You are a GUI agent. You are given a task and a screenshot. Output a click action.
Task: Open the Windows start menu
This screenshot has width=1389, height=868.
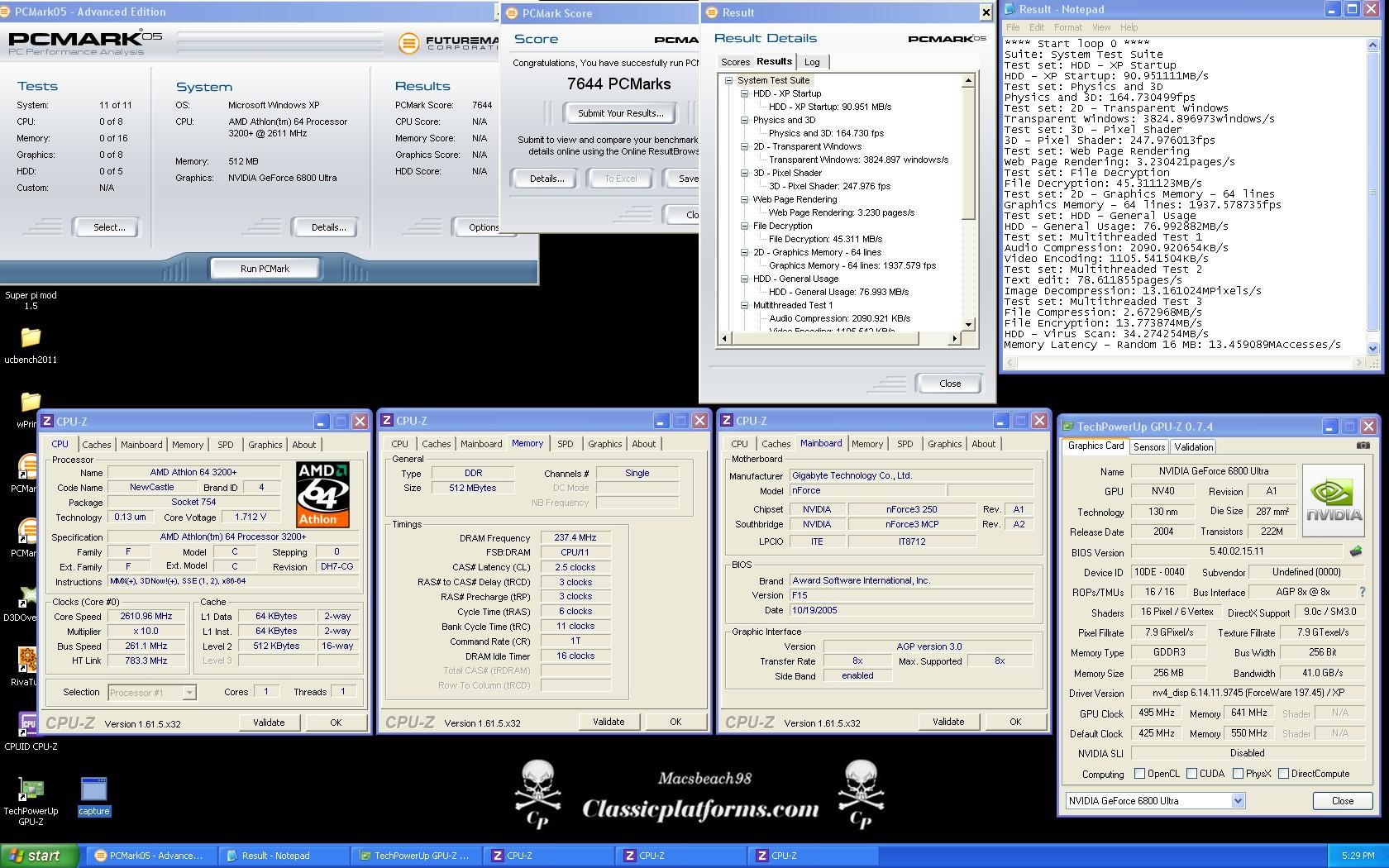pos(40,856)
